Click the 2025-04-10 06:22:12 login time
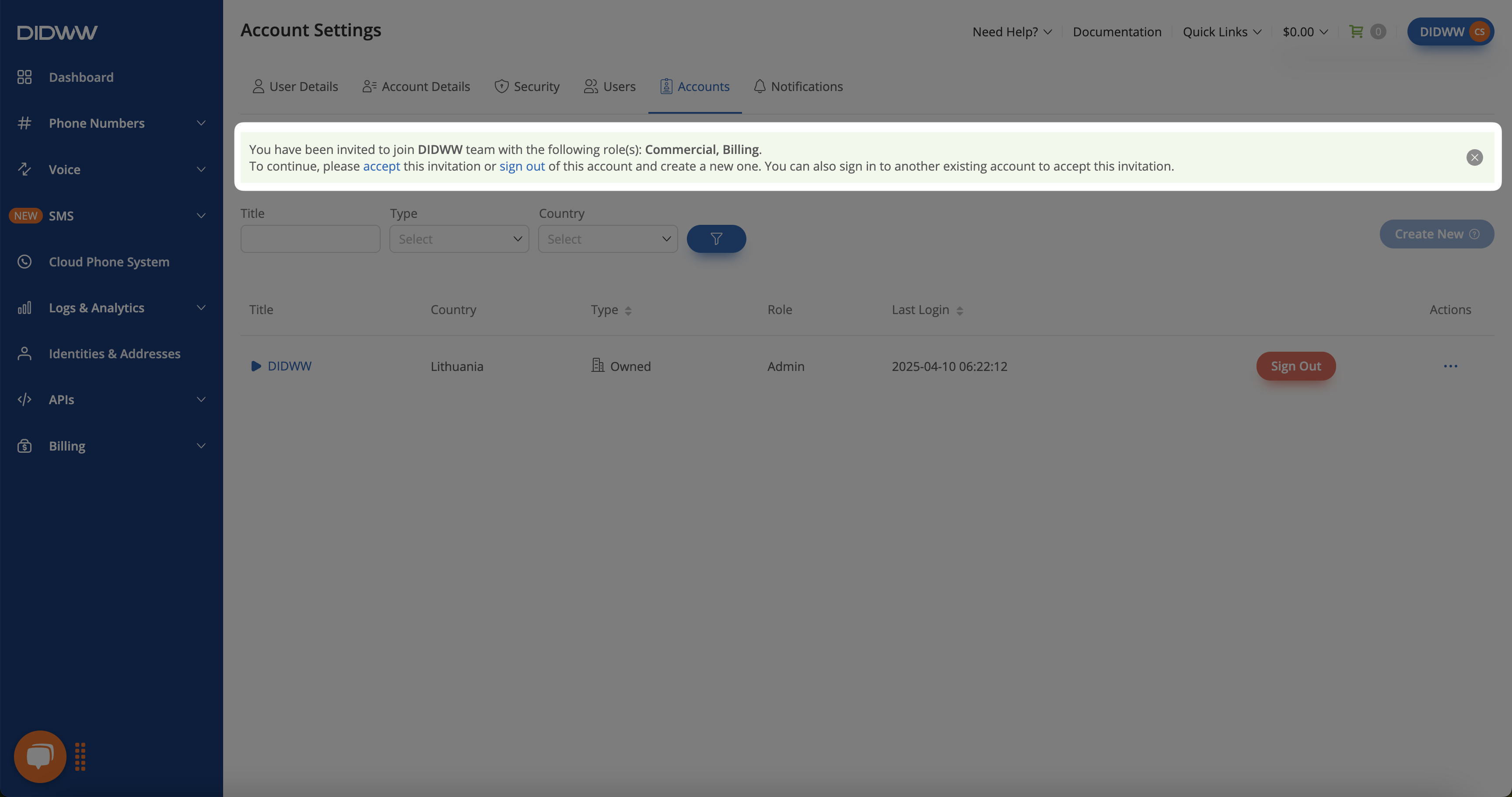This screenshot has width=1512, height=797. pos(949,366)
